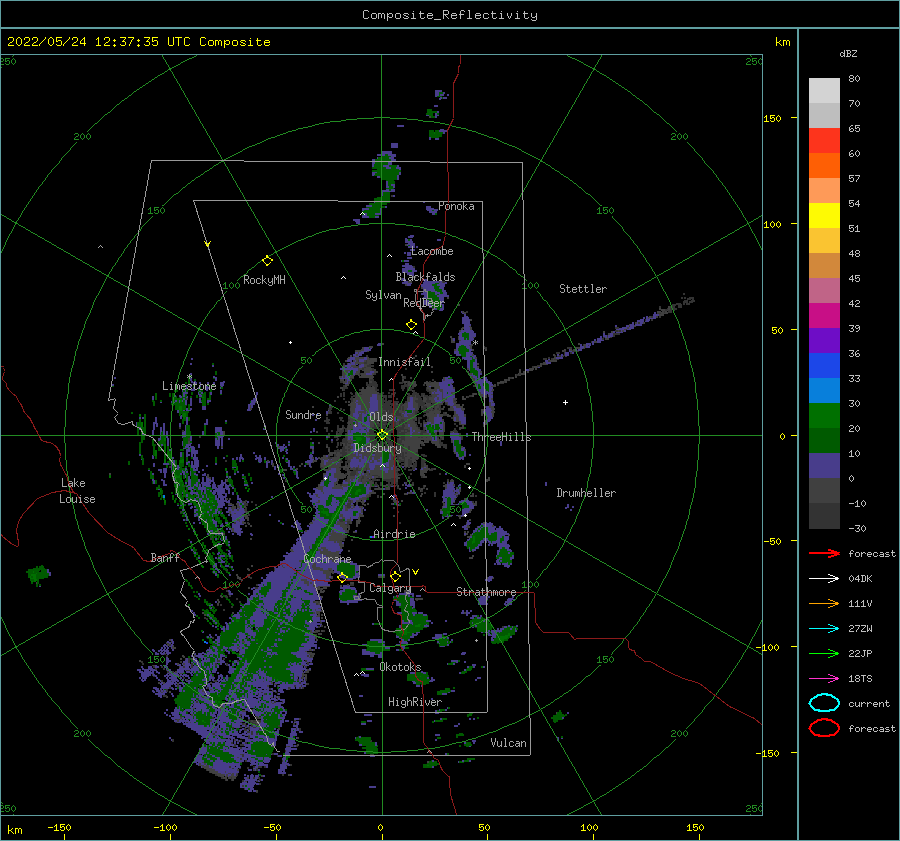Click the cyan 27ZW arrow in legend
The image size is (900, 841).
click(x=824, y=629)
